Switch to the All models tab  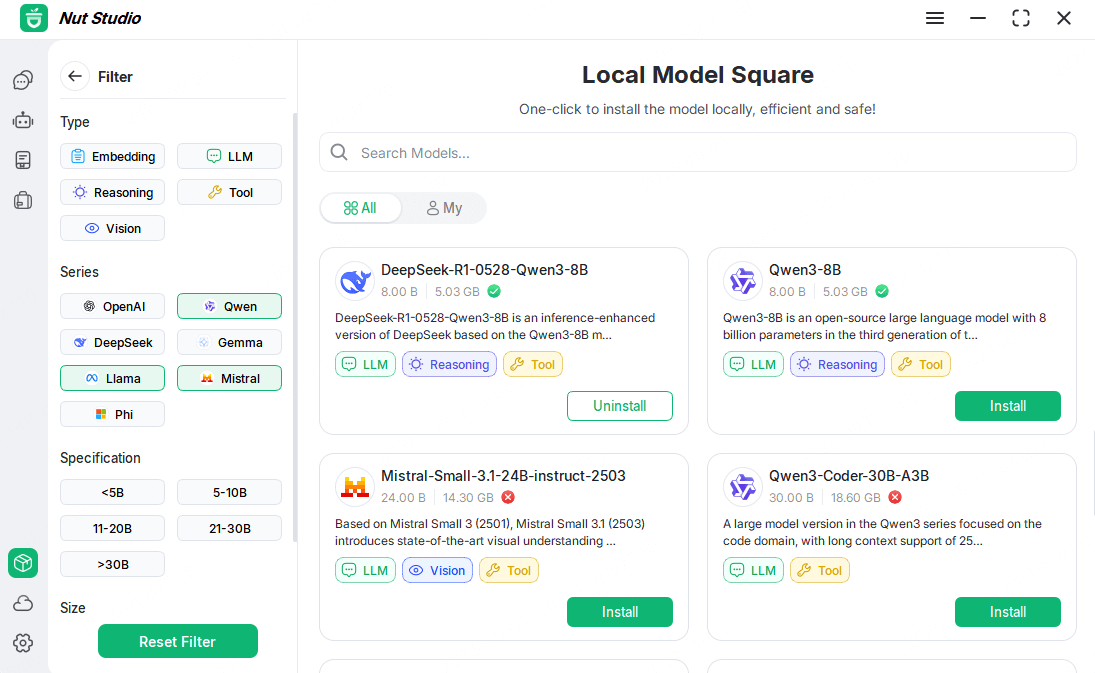point(361,208)
